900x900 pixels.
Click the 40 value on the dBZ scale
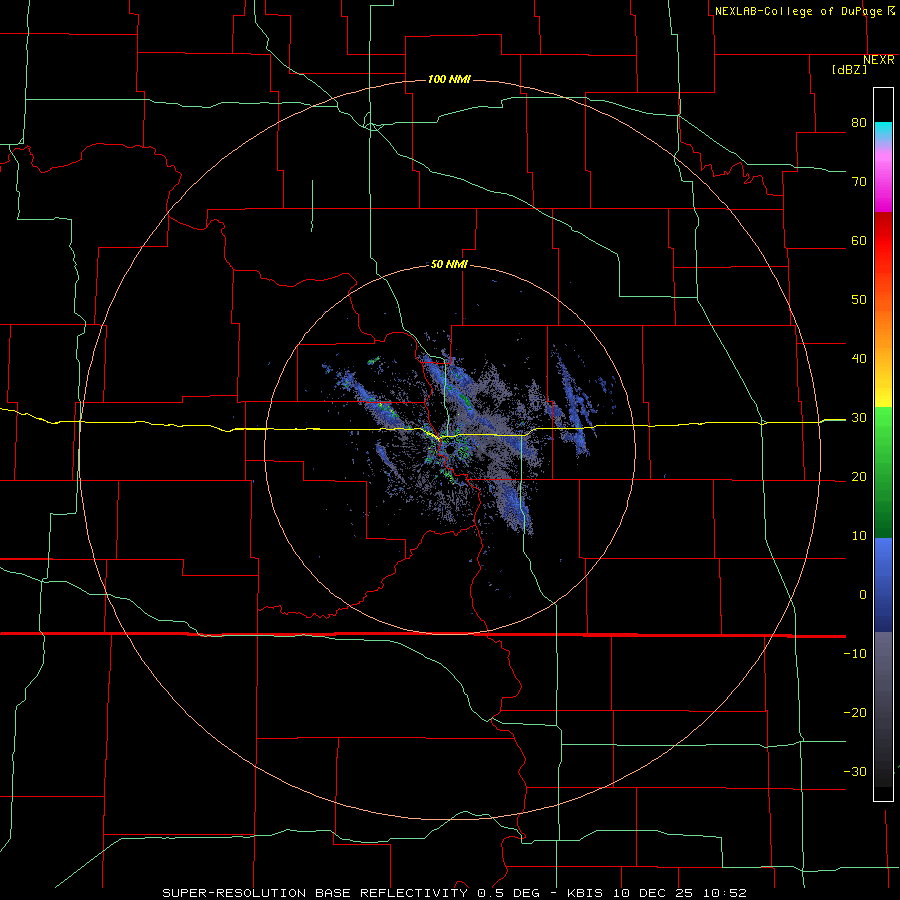click(x=859, y=359)
